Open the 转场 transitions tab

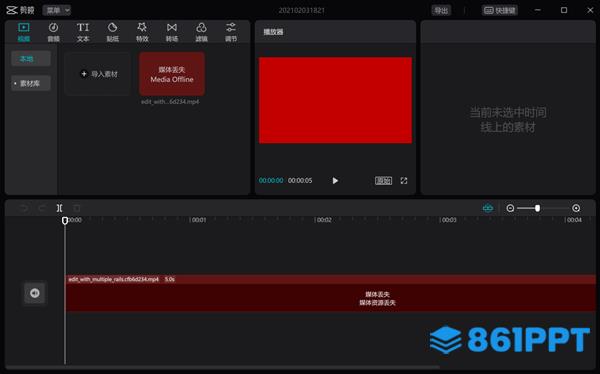pos(172,32)
